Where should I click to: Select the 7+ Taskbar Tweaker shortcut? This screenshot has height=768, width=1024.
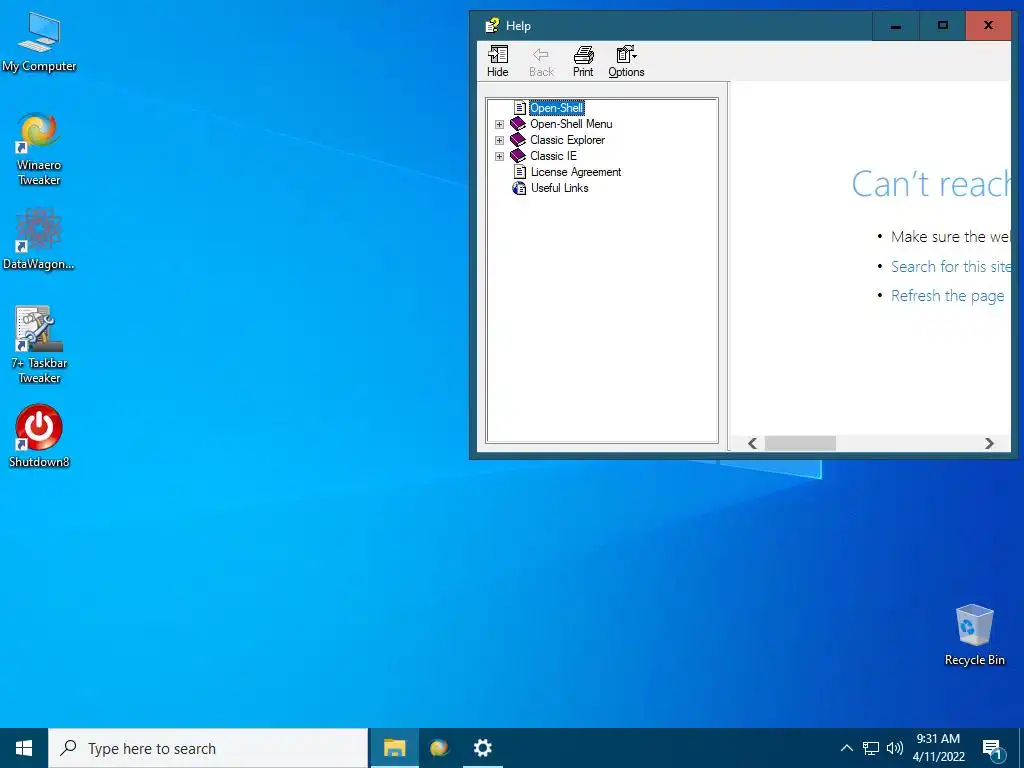[x=39, y=345]
